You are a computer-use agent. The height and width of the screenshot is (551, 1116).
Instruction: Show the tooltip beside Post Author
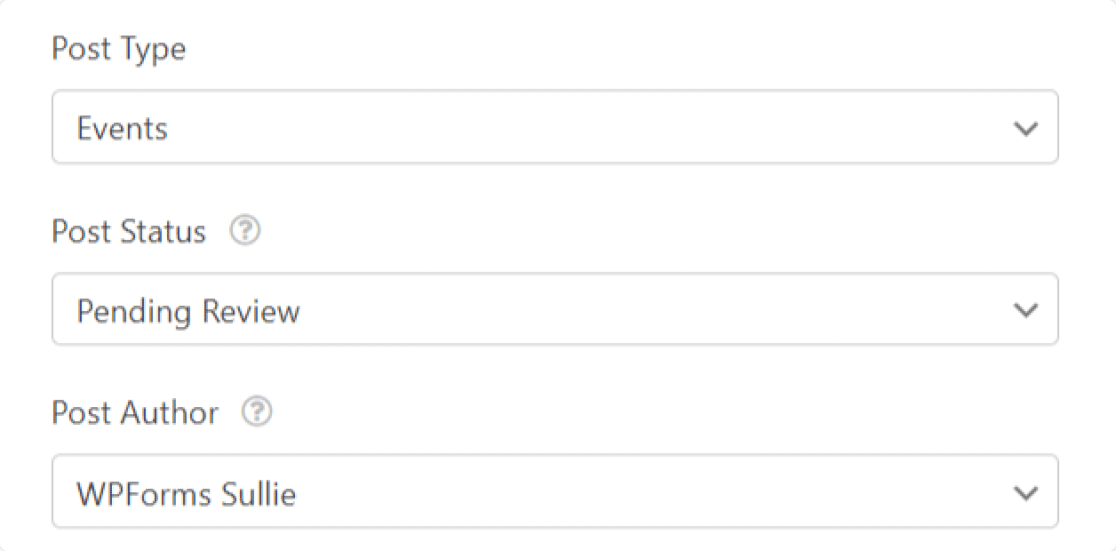click(257, 413)
